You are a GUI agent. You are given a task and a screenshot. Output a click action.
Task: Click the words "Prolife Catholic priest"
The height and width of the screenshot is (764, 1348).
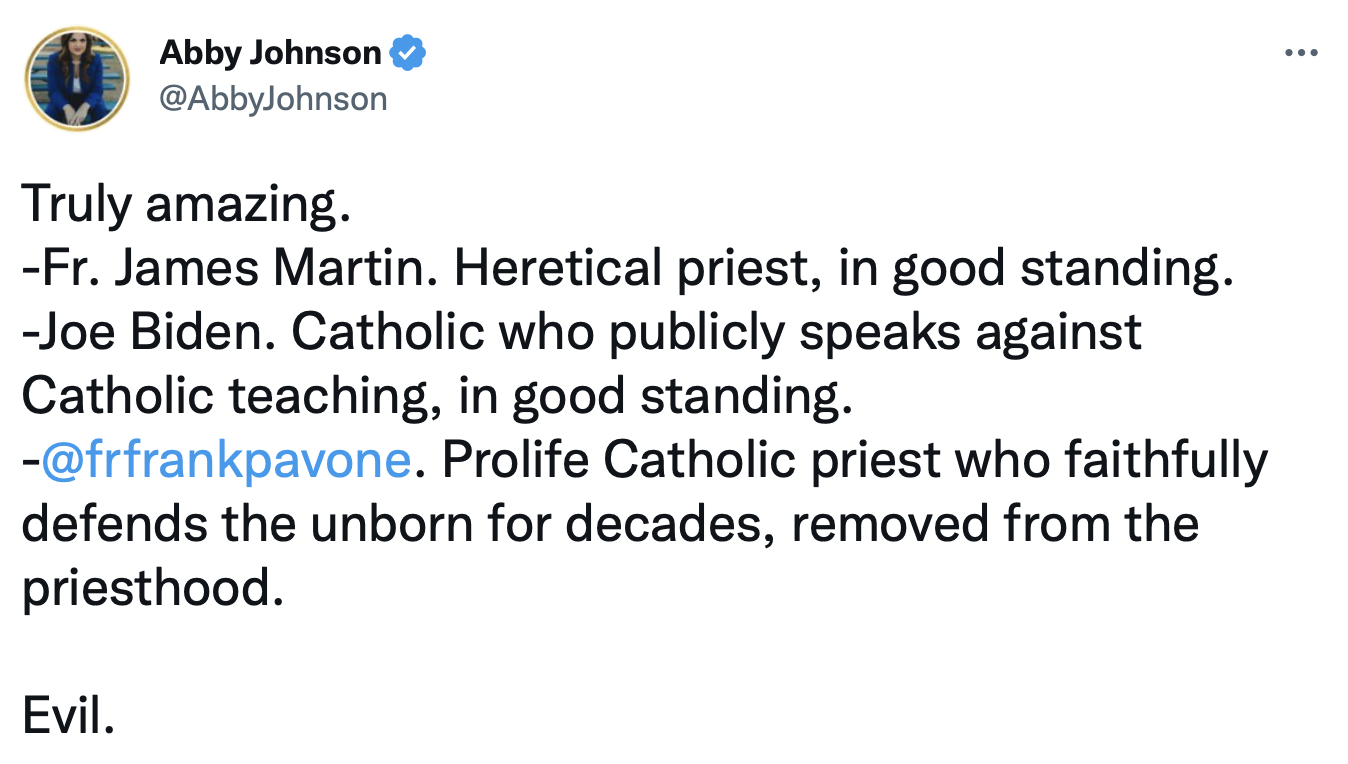tap(691, 460)
